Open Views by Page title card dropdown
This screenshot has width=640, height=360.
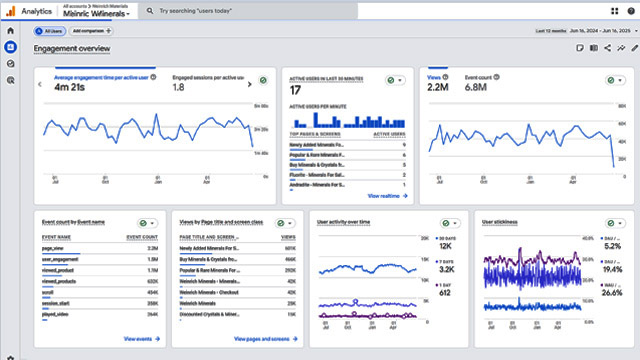point(284,223)
